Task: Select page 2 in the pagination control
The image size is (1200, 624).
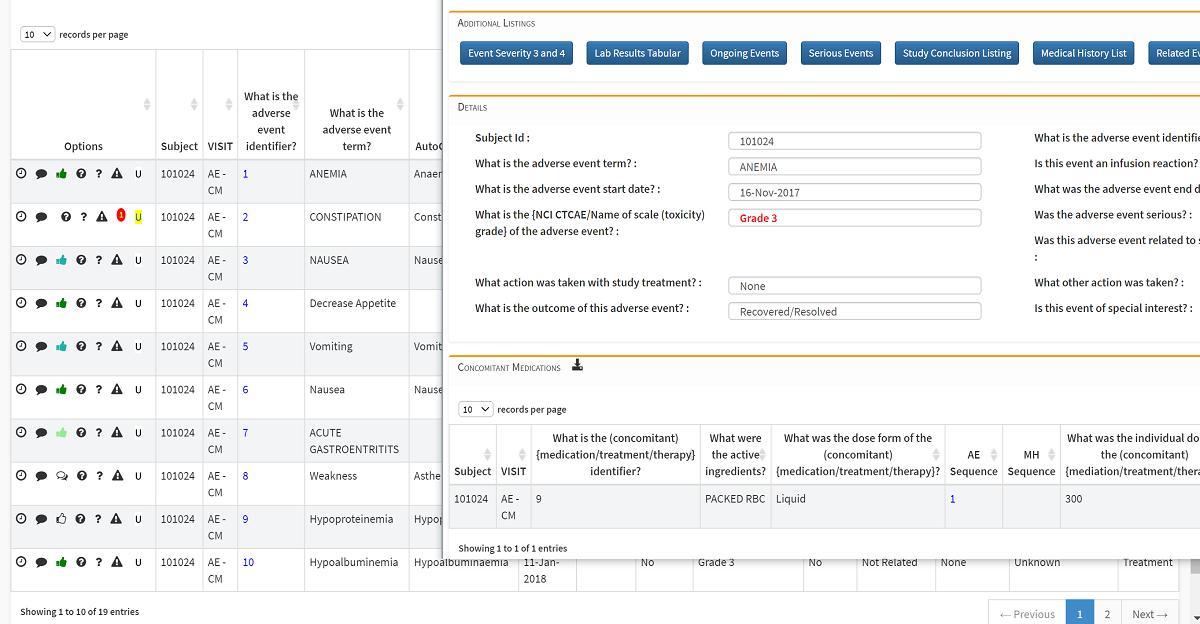Action: [x=1106, y=613]
